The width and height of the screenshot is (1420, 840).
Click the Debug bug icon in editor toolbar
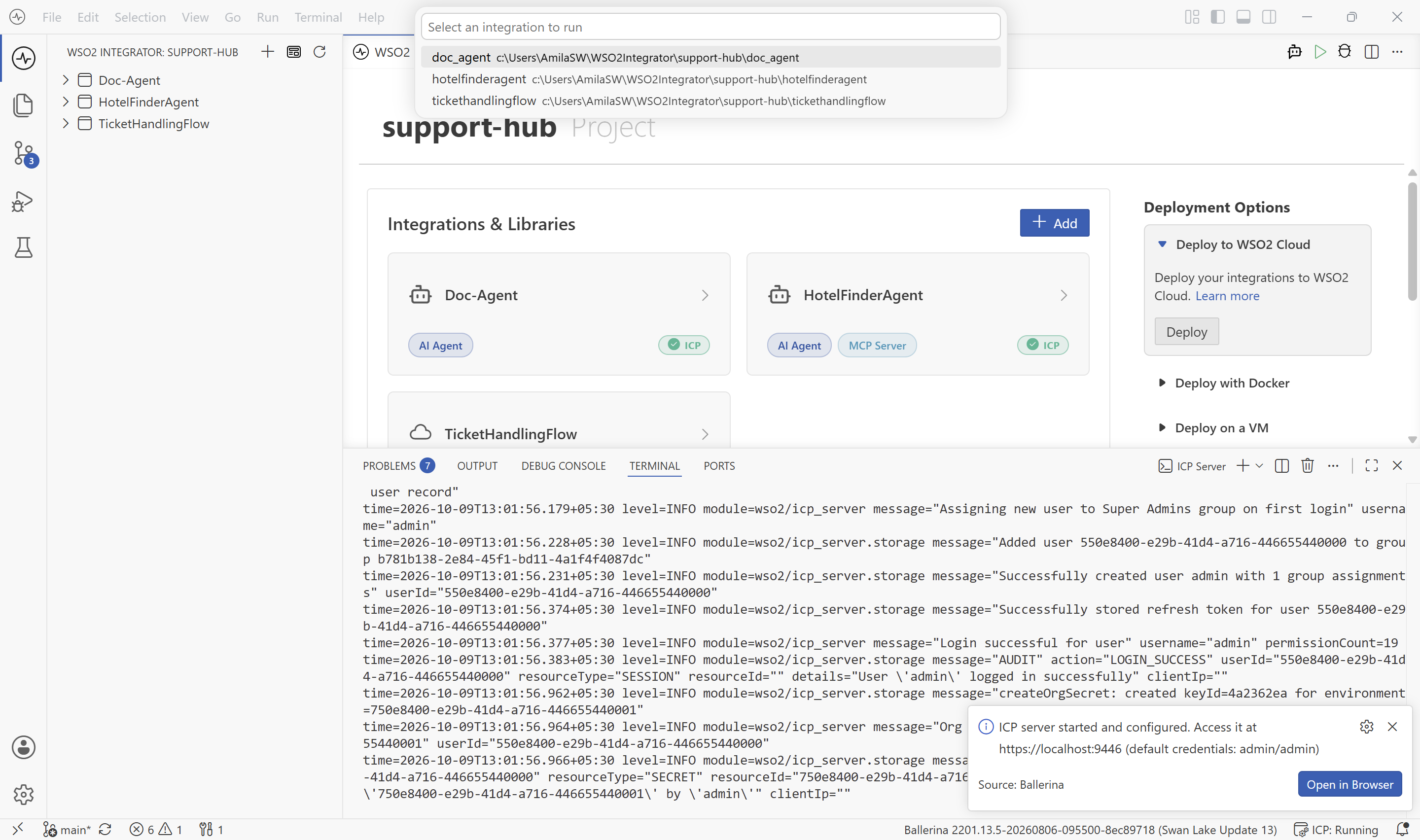pyautogui.click(x=1345, y=51)
